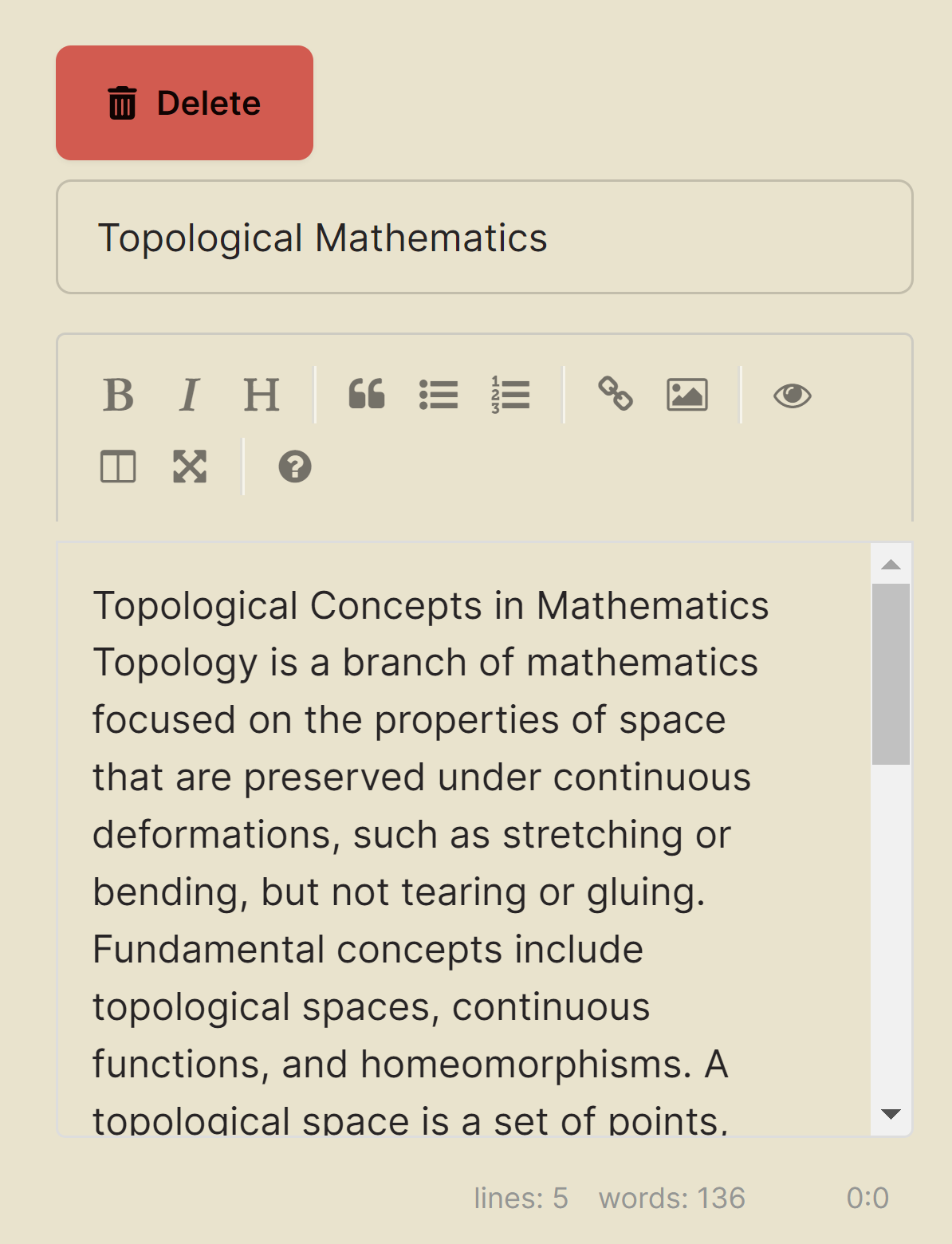The height and width of the screenshot is (1244, 952).
Task: Create a bulleted unordered list
Action: pos(439,395)
